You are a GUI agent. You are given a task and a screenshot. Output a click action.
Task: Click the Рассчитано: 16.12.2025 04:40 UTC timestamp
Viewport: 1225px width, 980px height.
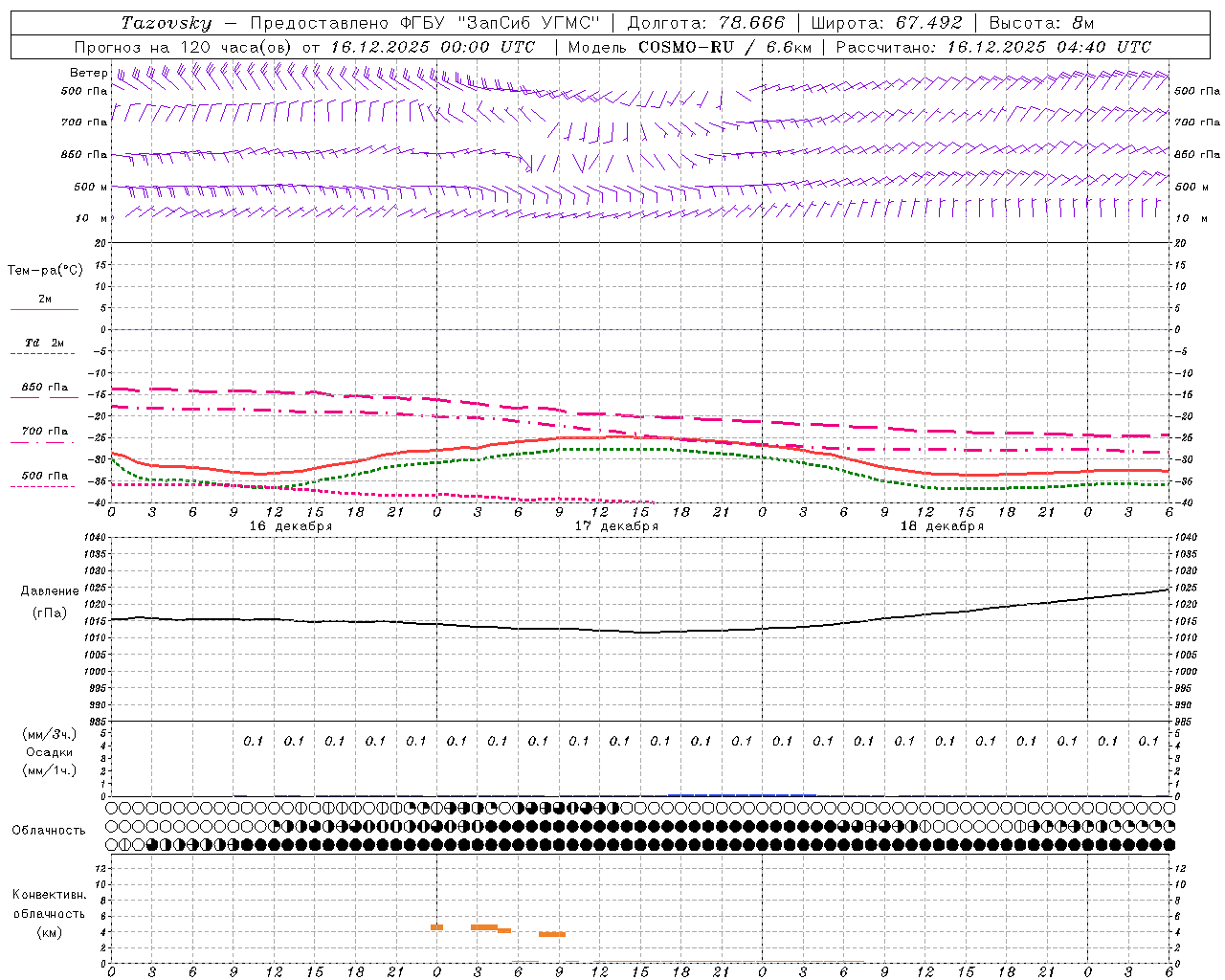993,47
